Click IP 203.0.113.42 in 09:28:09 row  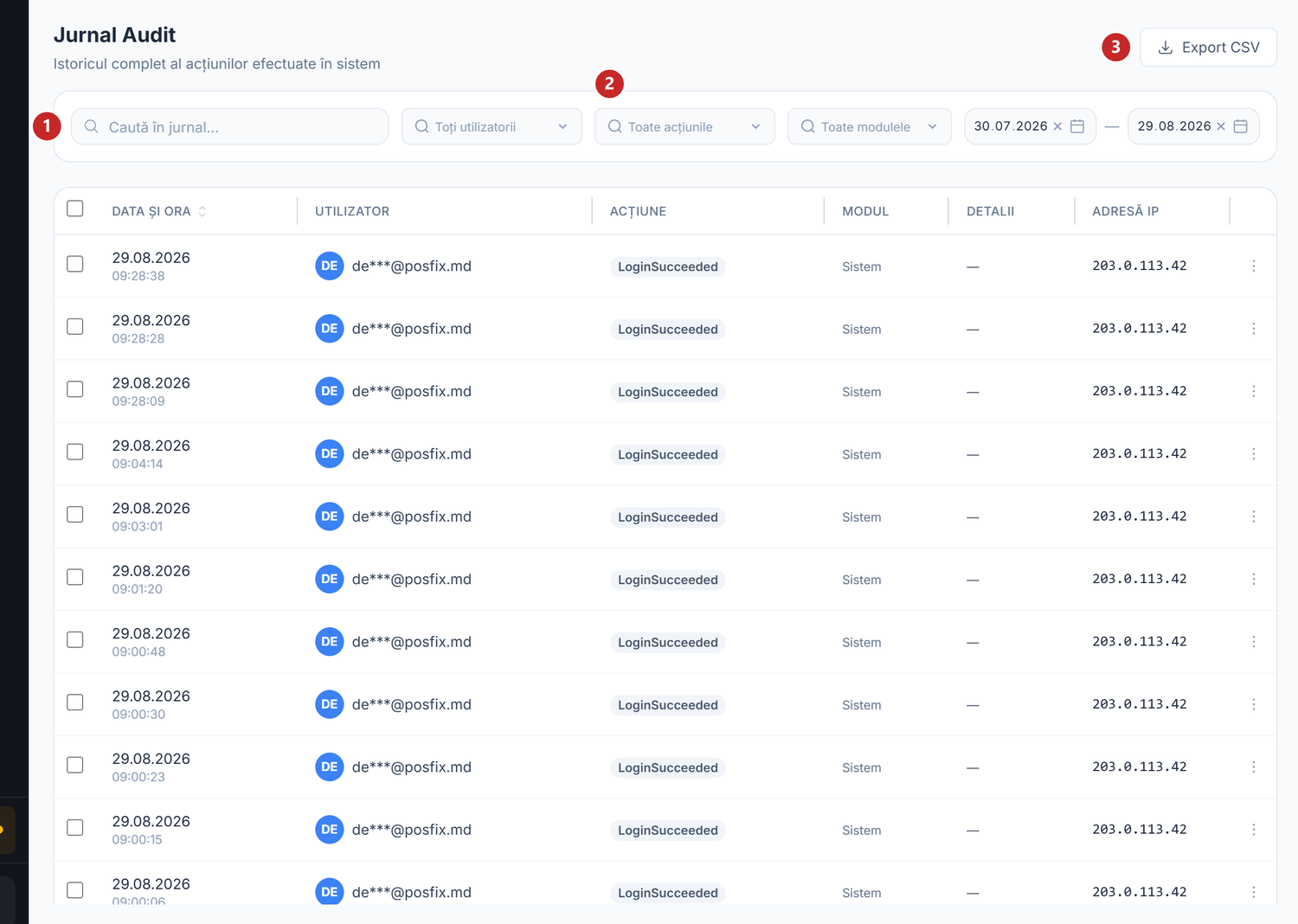point(1140,391)
